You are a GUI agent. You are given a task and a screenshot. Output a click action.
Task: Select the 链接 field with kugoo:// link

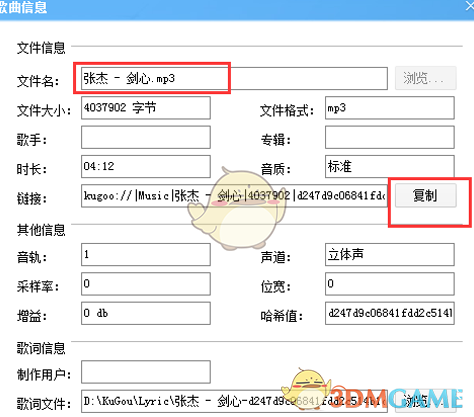pos(234,196)
